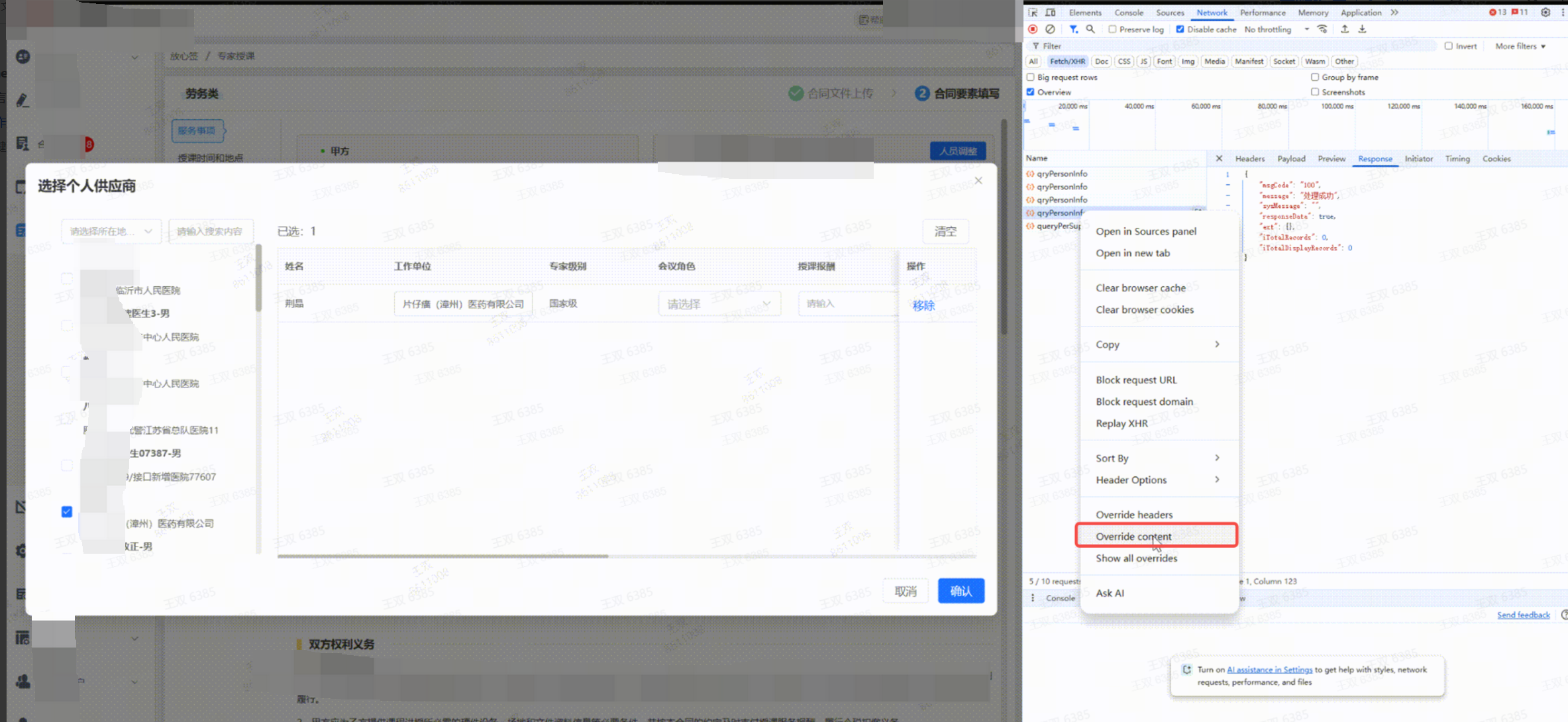Activate the inspect element picker
The image size is (1568, 722).
(1033, 12)
